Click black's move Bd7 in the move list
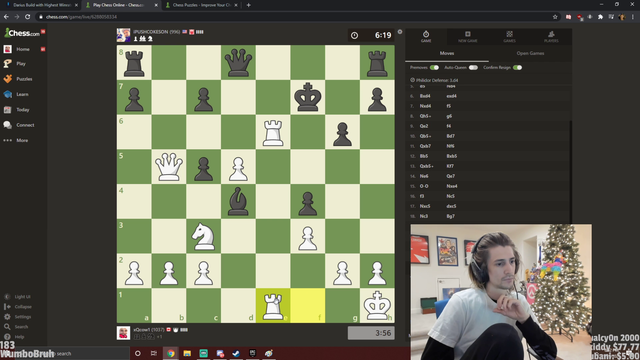Viewport: 640px width, 360px height. pyautogui.click(x=450, y=136)
